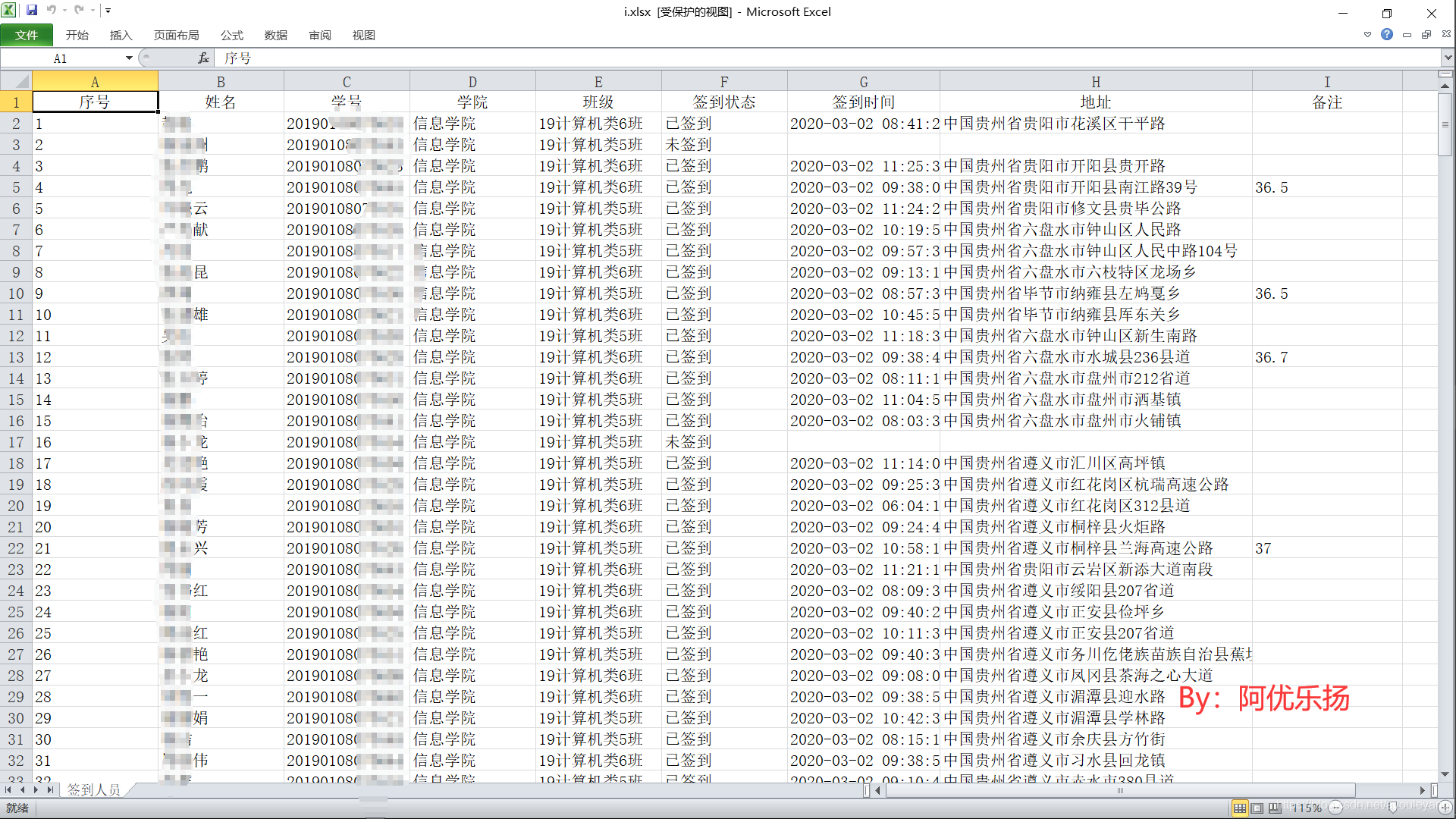The height and width of the screenshot is (819, 1456).
Task: Select column H header
Action: click(1096, 81)
